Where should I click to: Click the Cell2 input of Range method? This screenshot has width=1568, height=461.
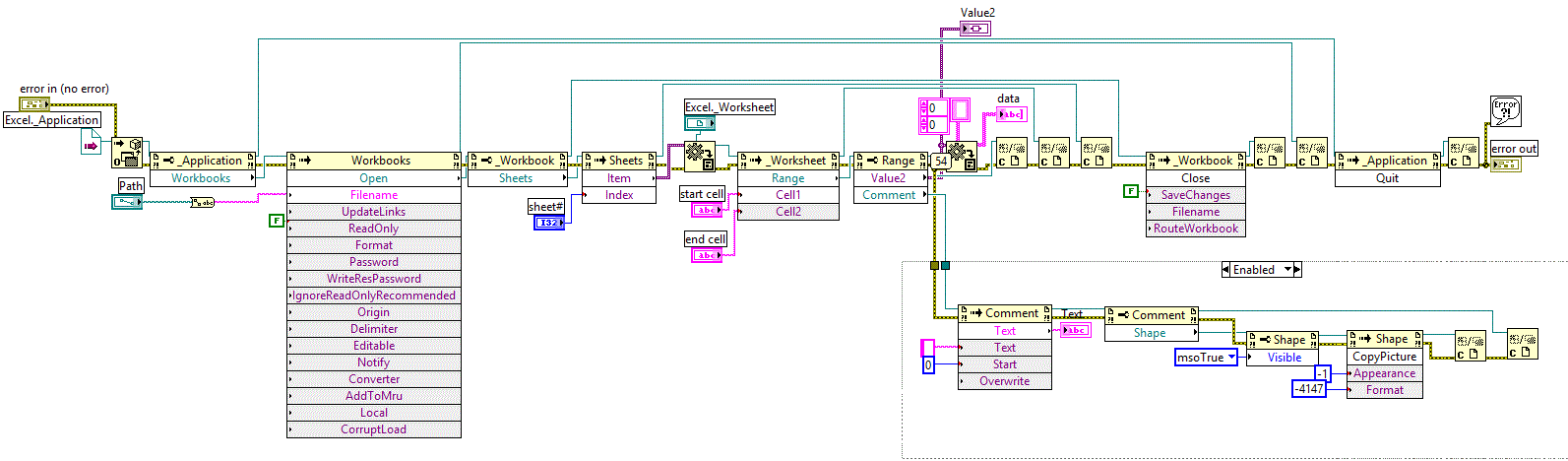(x=788, y=212)
